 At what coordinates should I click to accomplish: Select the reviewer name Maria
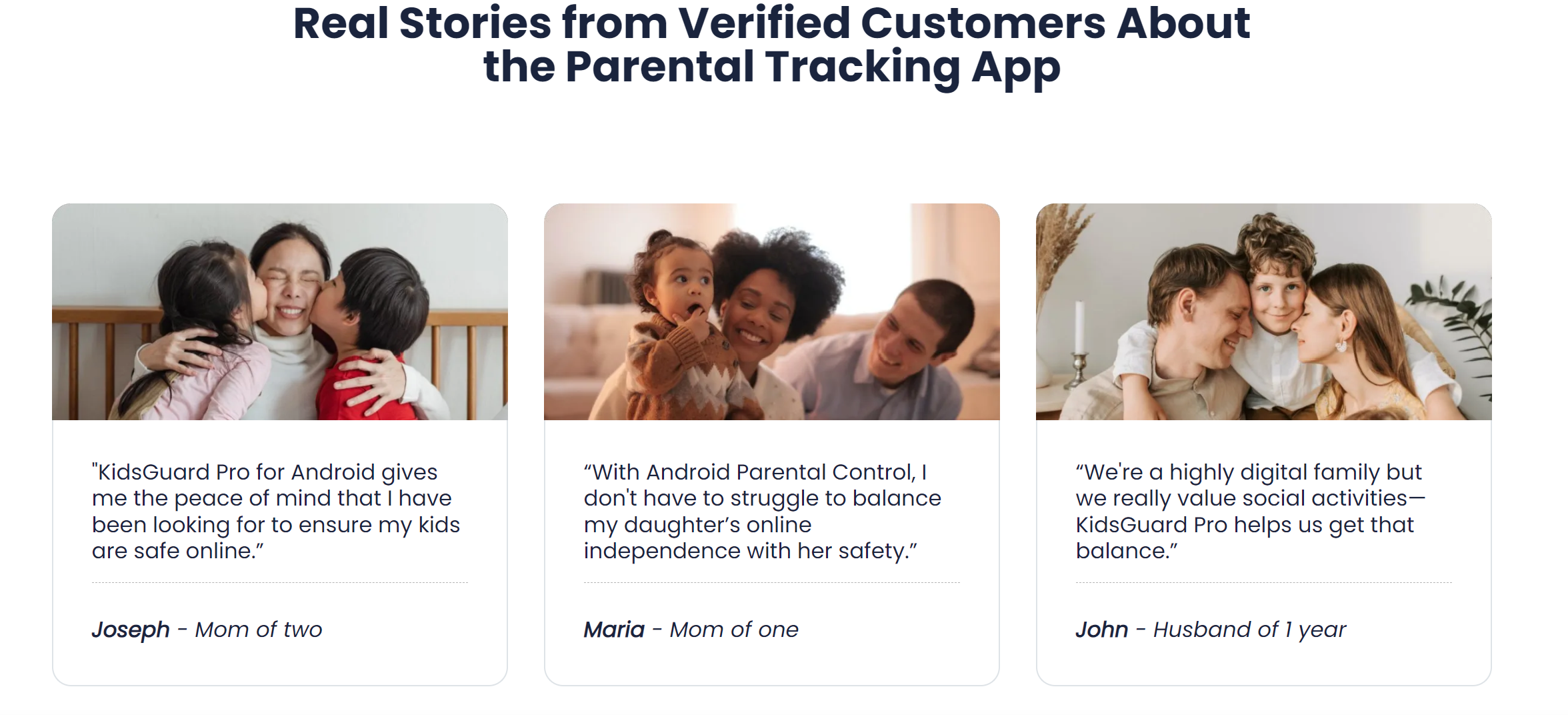pyautogui.click(x=614, y=630)
